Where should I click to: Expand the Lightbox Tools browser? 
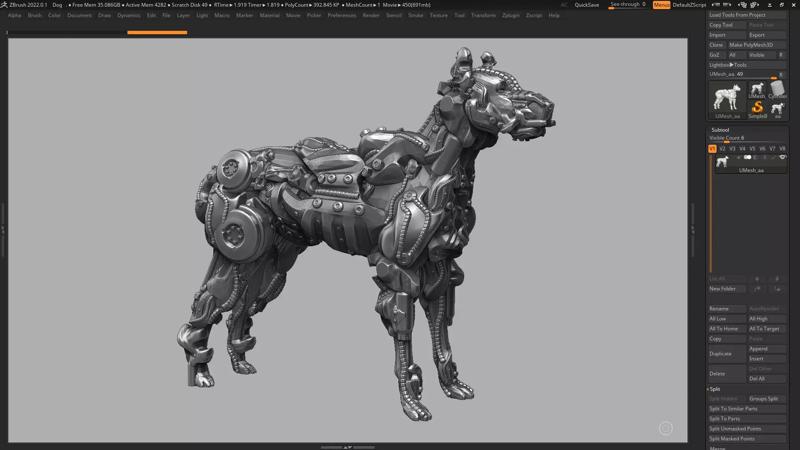[x=728, y=65]
